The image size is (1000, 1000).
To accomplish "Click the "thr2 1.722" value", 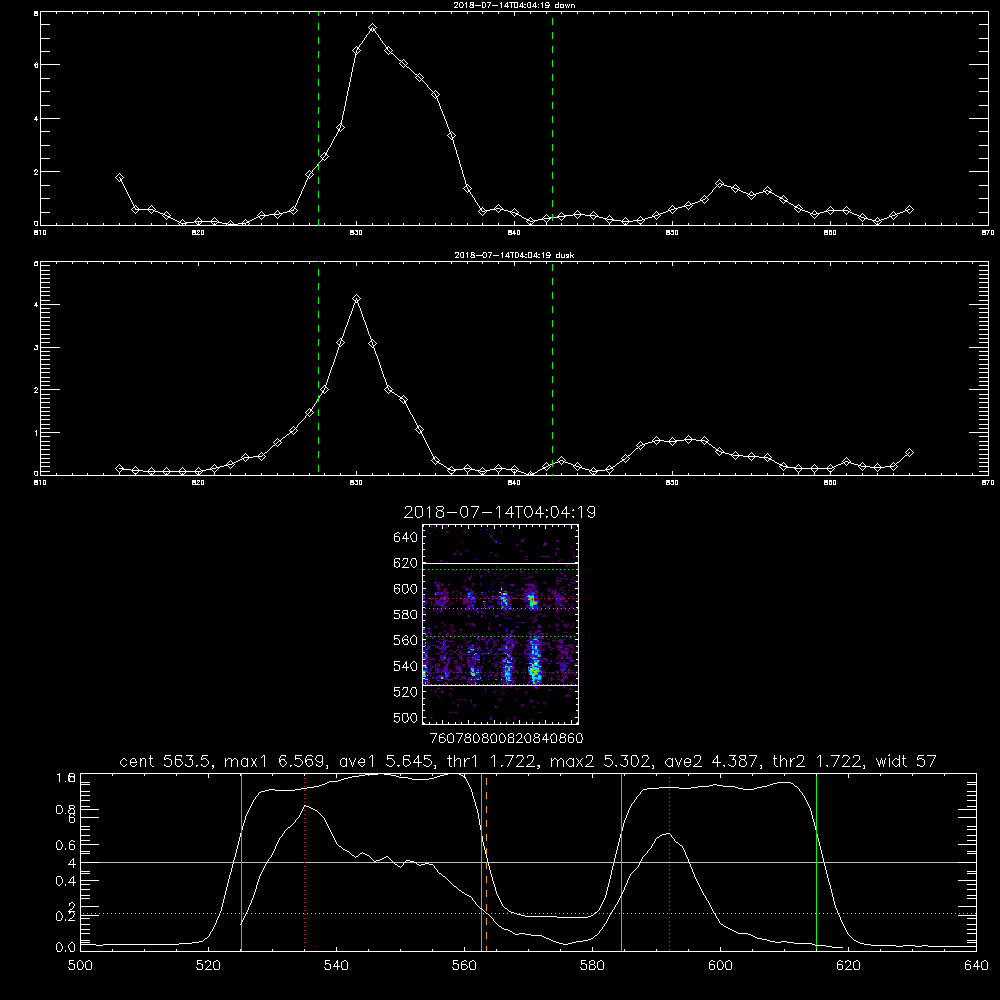I will pos(816,761).
